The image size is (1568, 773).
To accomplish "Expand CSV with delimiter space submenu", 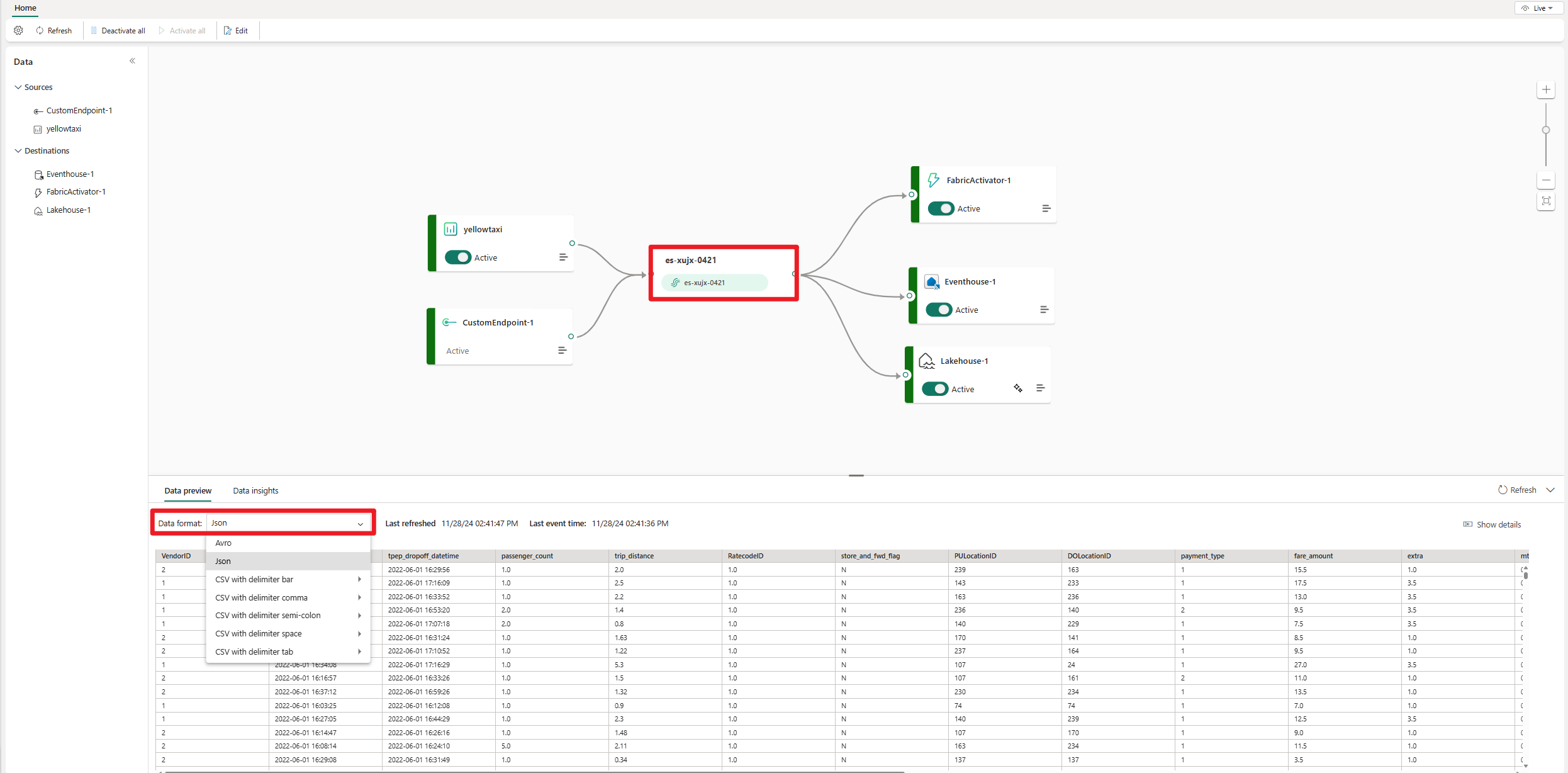I will click(x=288, y=633).
